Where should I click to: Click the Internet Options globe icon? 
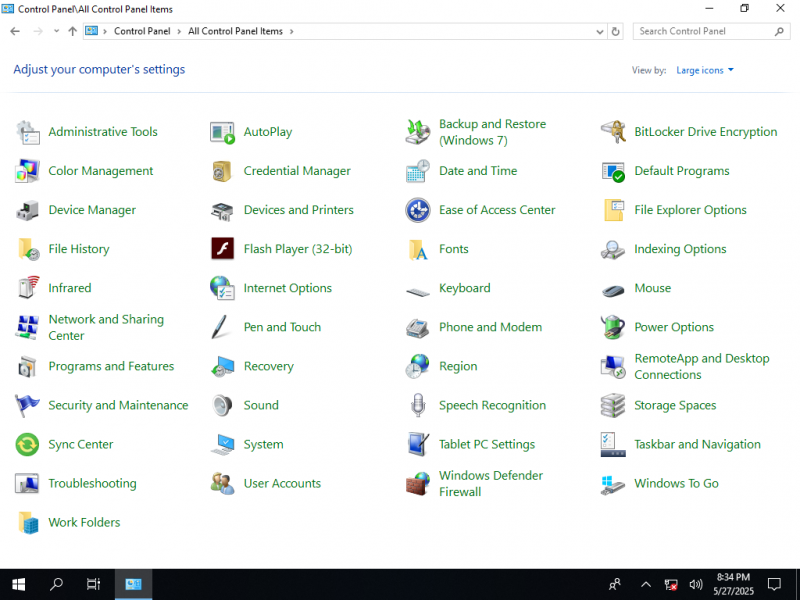pos(222,288)
